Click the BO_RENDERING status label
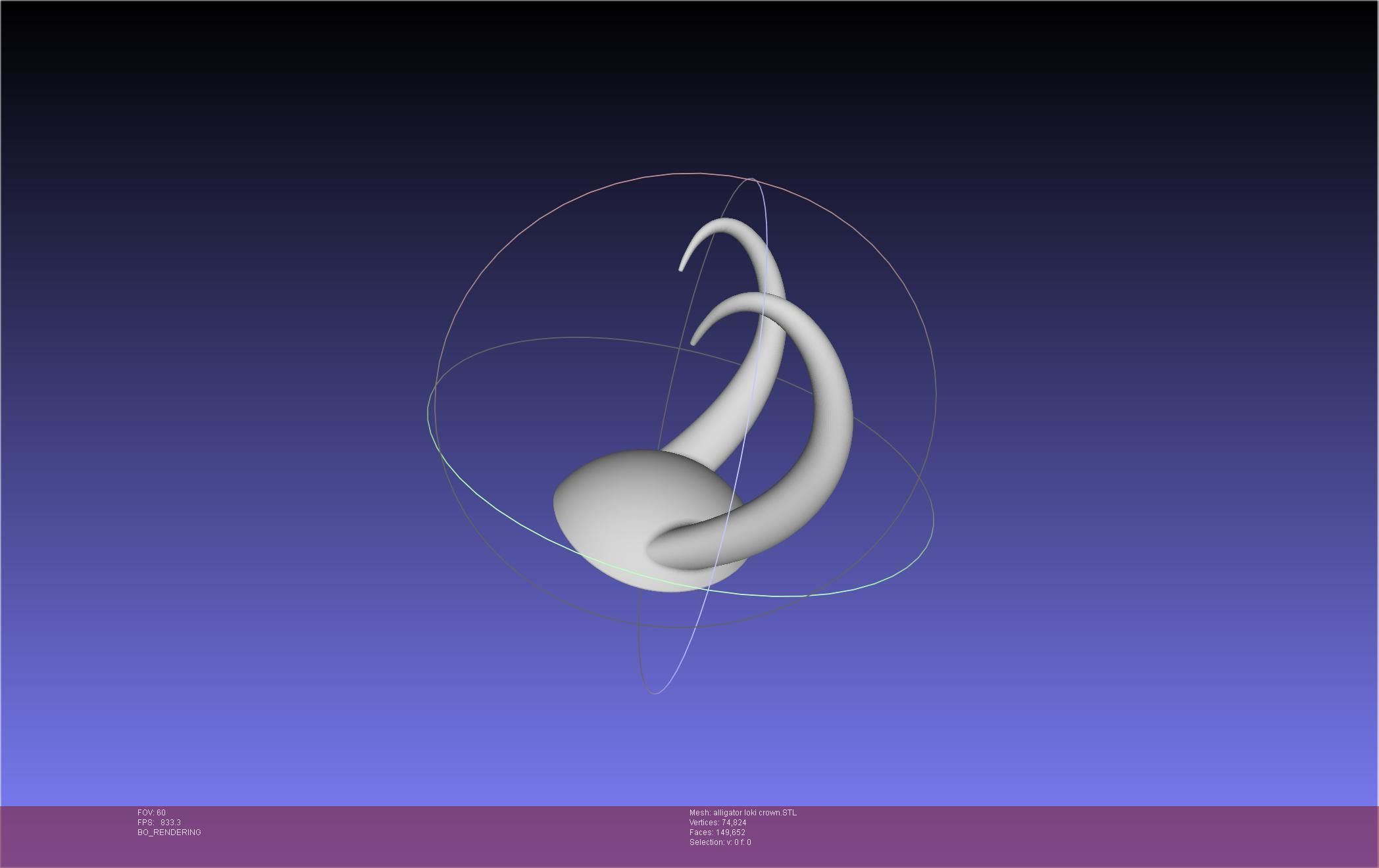 (x=169, y=832)
